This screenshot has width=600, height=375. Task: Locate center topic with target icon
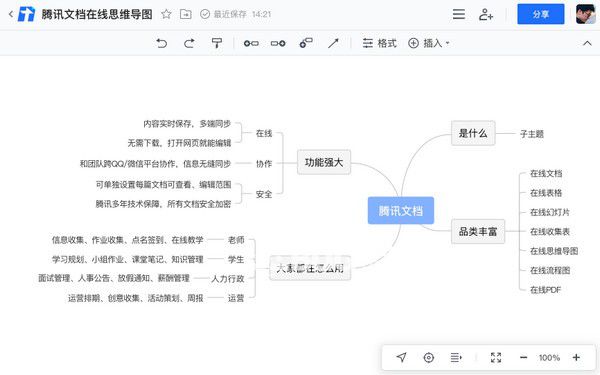[x=429, y=357]
